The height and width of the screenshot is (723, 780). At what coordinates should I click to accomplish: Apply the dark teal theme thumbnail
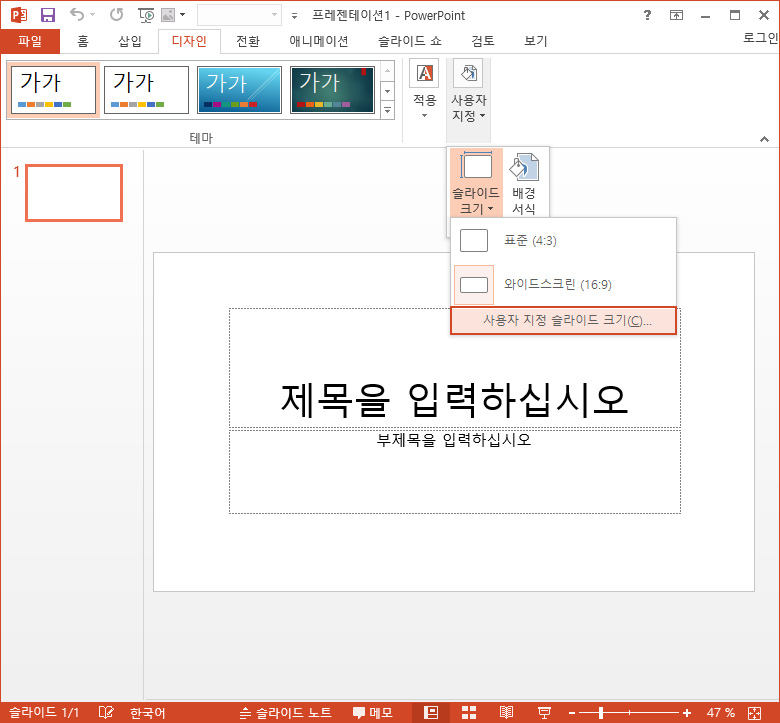332,90
